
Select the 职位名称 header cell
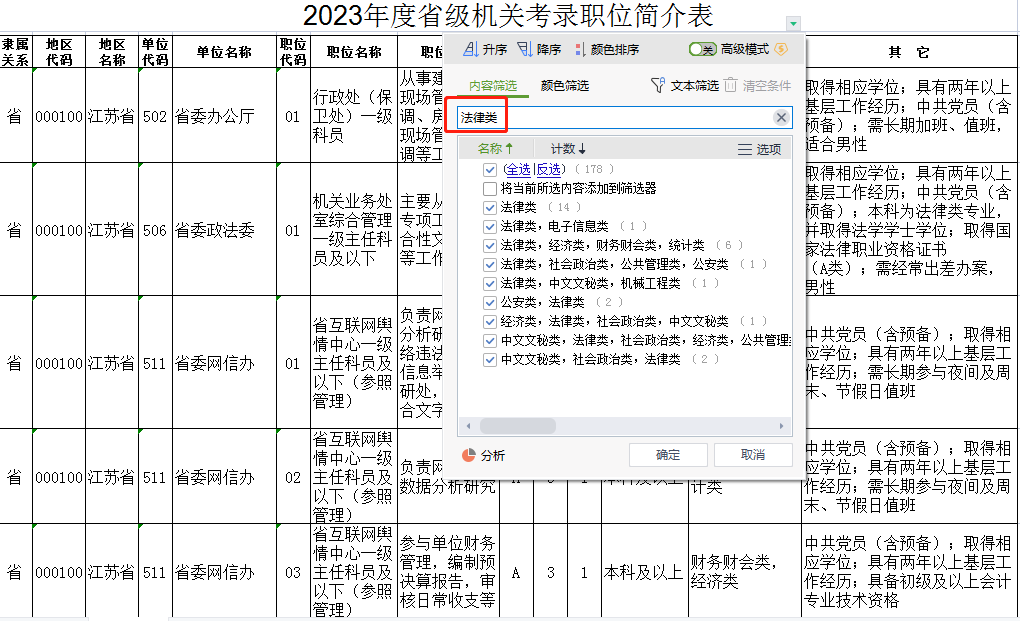353,51
